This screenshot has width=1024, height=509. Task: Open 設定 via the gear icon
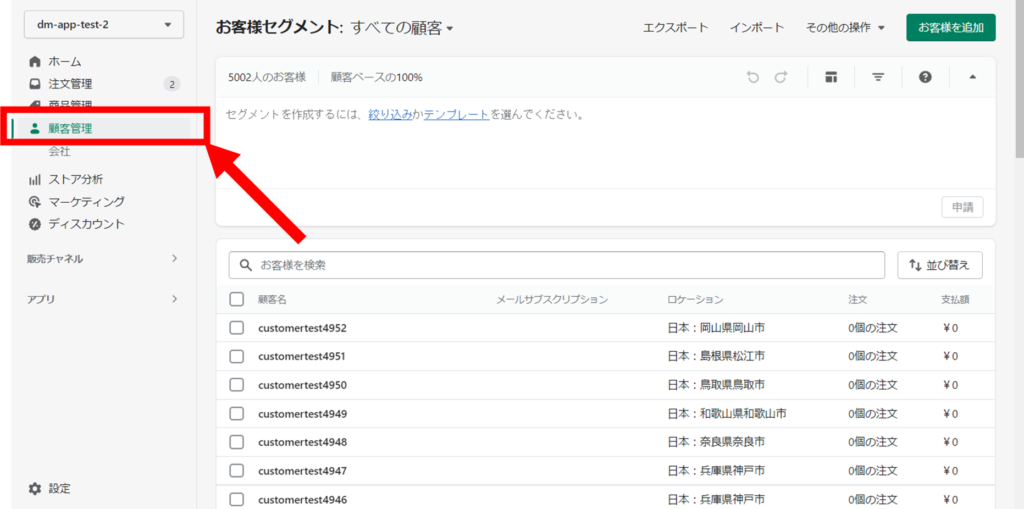[35, 489]
